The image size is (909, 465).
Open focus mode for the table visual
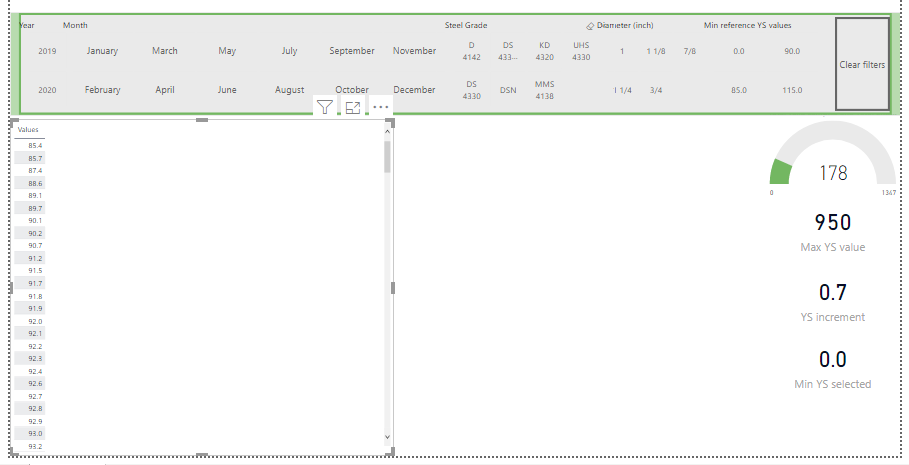352,107
